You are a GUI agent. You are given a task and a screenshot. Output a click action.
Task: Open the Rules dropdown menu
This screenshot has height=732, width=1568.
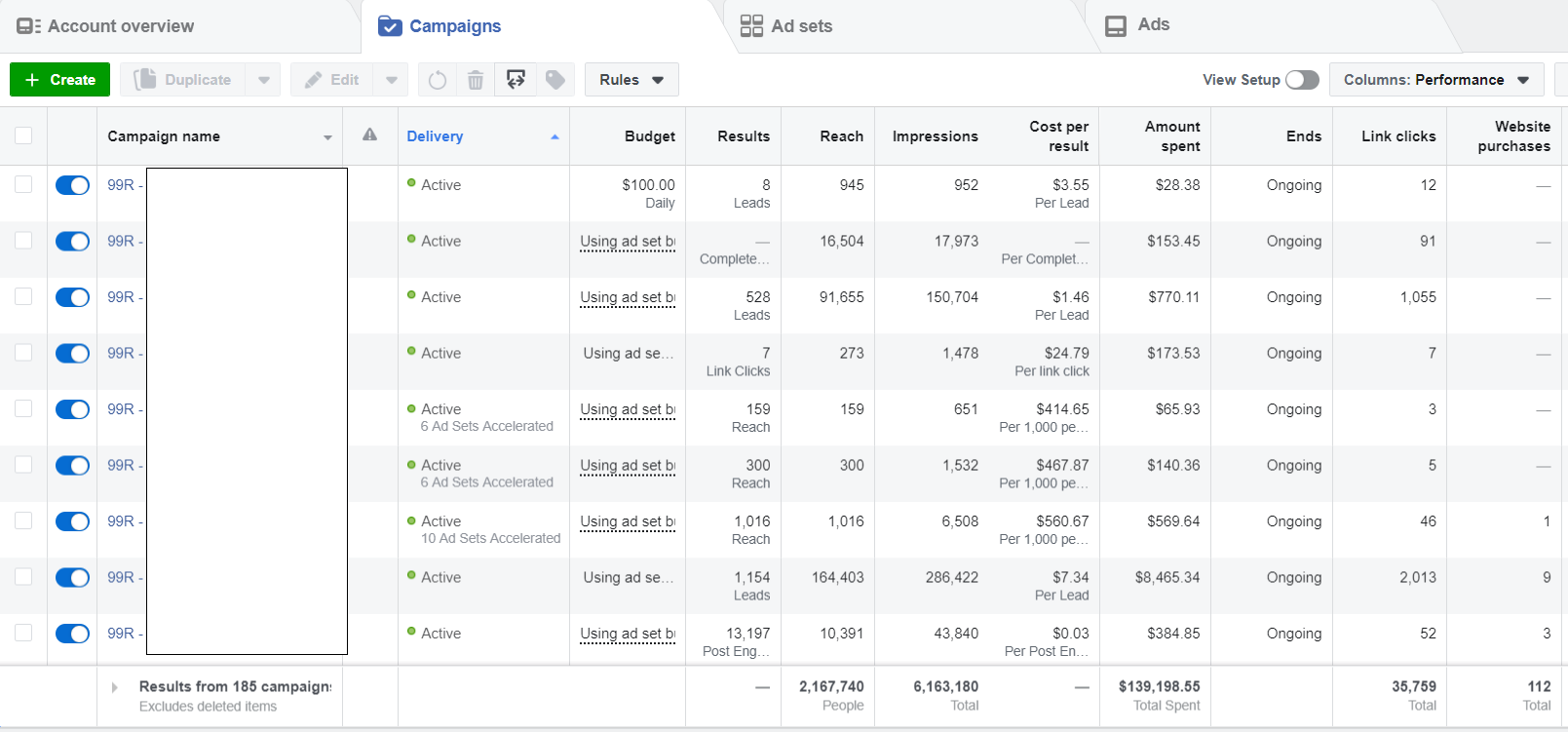631,80
